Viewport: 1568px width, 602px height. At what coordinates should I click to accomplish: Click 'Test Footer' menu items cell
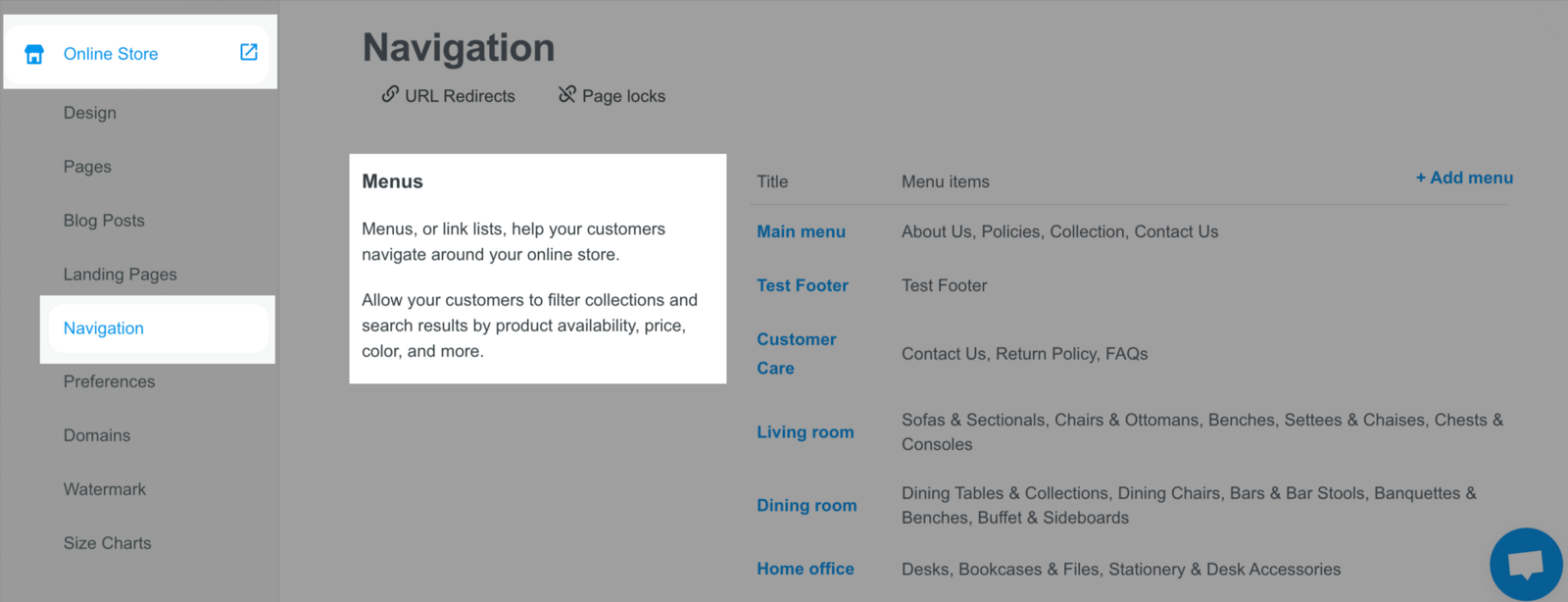[945, 285]
